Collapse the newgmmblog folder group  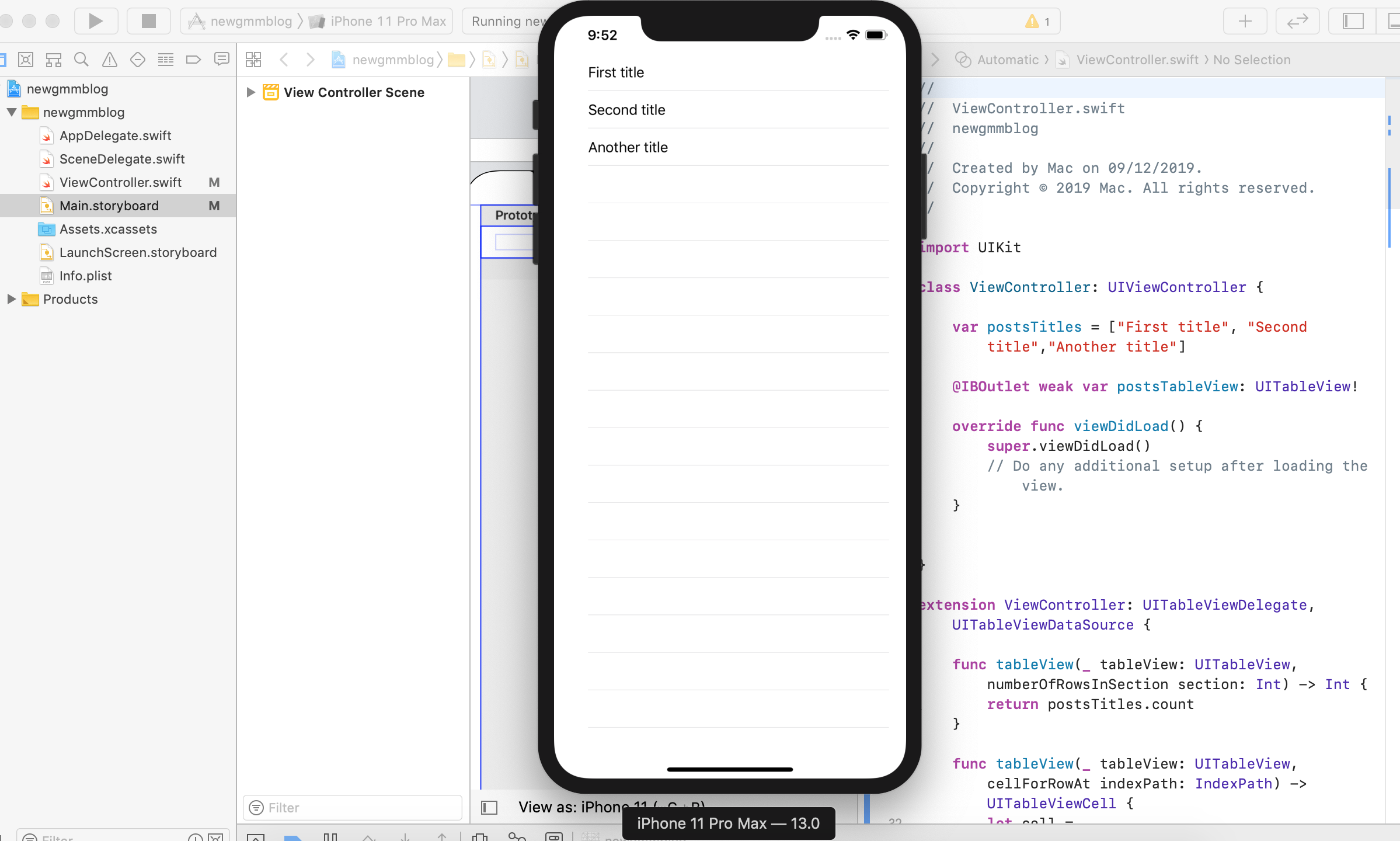point(11,112)
